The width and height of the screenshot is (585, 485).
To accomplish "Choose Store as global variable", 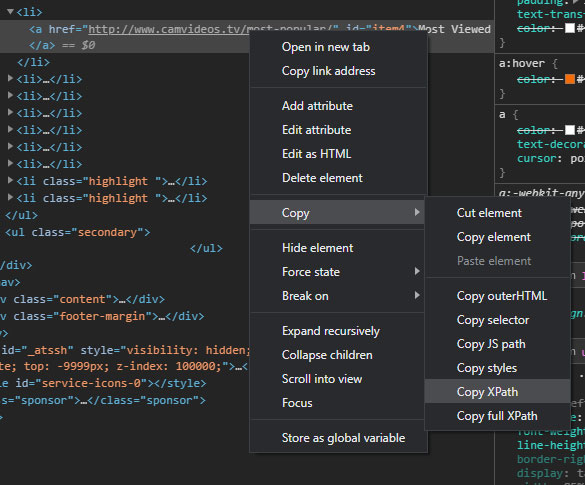I will 338,438.
